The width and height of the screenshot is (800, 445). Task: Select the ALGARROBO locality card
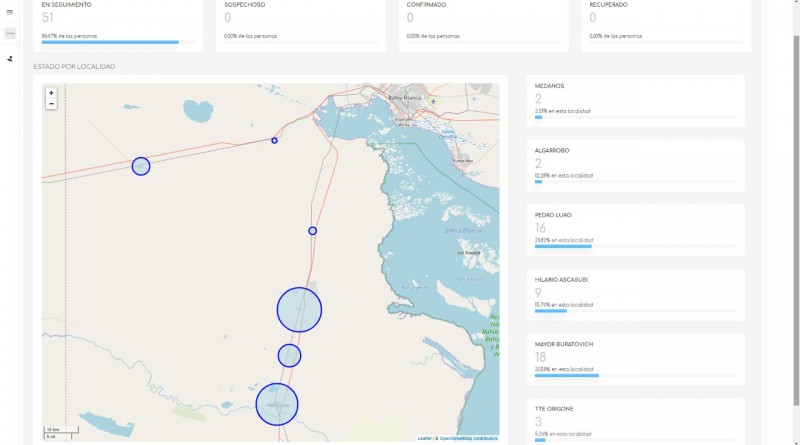pos(635,165)
